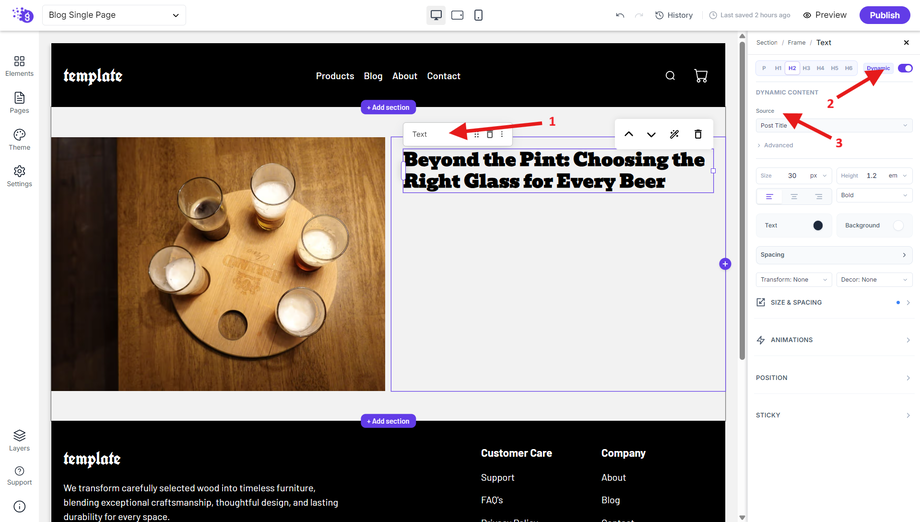Image resolution: width=920 pixels, height=522 pixels.
Task: Toggle the Dynamic content switch
Action: (x=905, y=68)
